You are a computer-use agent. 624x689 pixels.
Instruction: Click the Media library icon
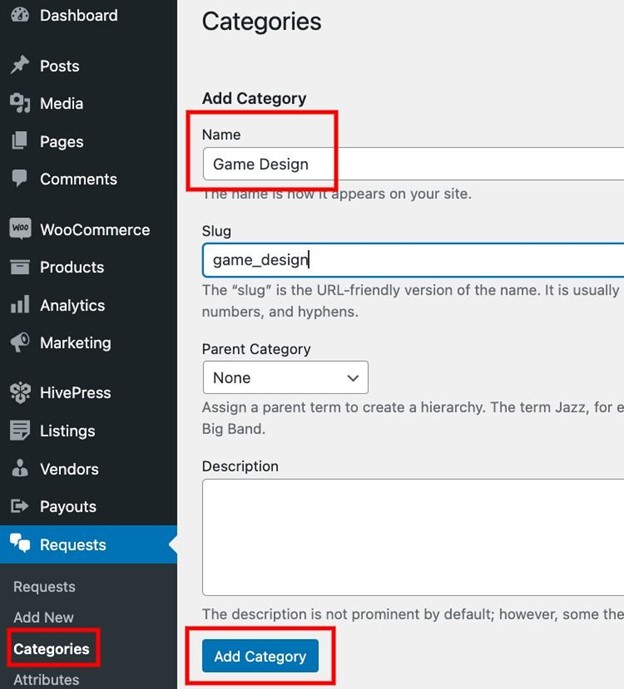pos(20,103)
